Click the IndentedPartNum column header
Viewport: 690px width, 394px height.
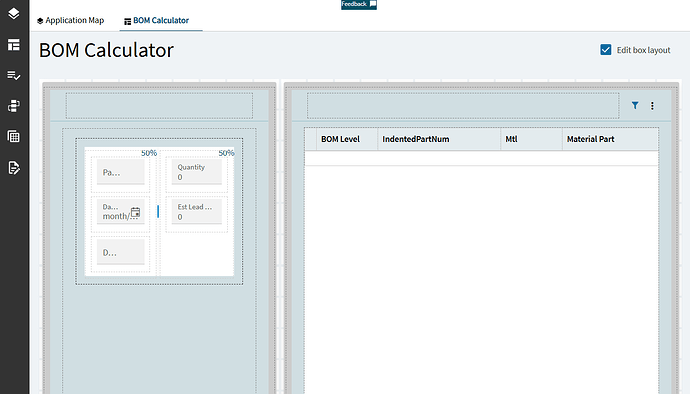[439, 139]
